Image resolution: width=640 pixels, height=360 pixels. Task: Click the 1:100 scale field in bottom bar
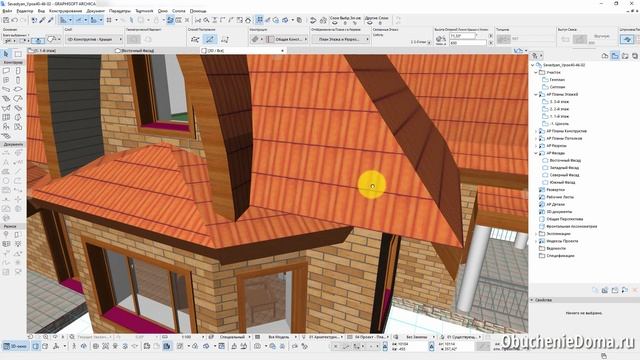[186, 337]
